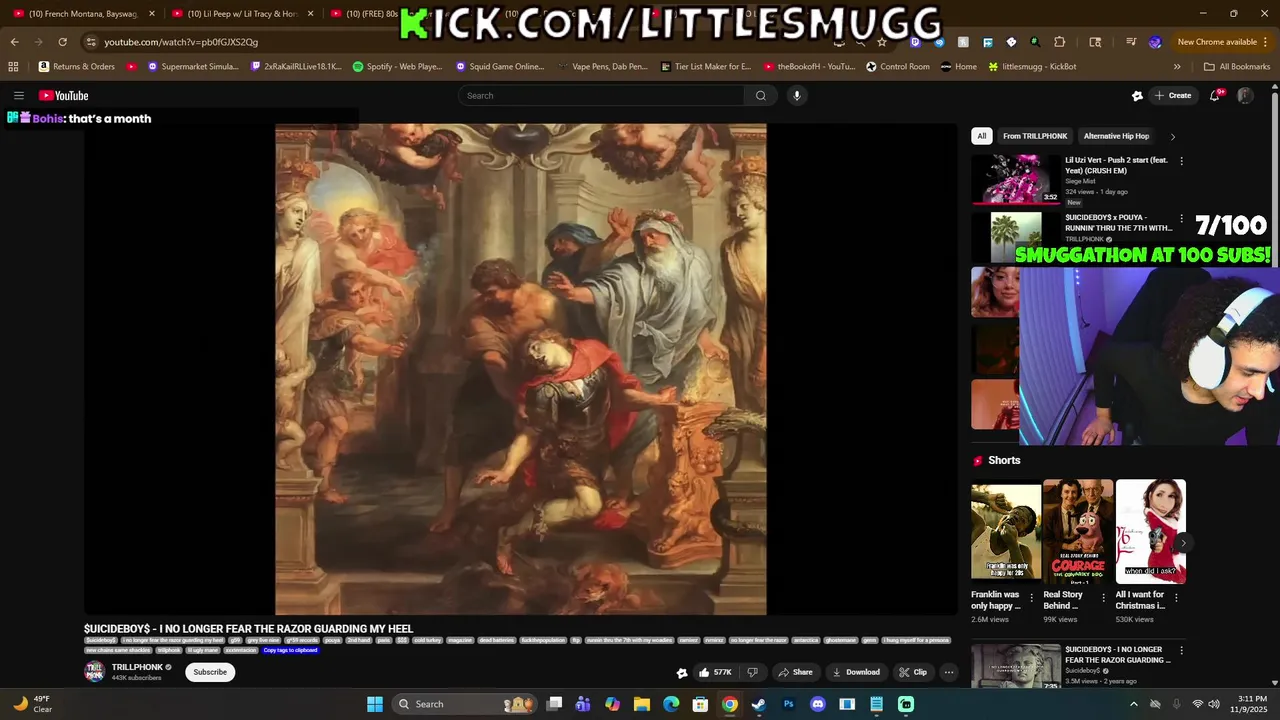The height and width of the screenshot is (720, 1280).
Task: Go to the YouTube home logo
Action: click(64, 96)
